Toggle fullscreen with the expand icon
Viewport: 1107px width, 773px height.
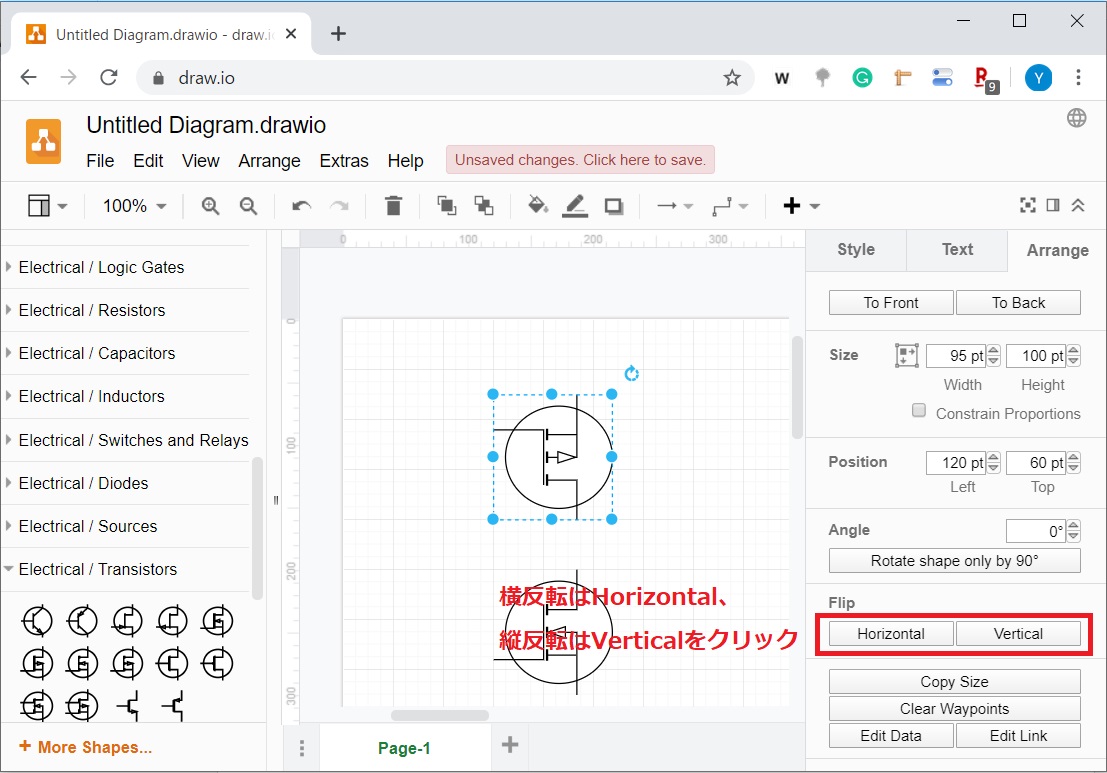pos(1027,205)
